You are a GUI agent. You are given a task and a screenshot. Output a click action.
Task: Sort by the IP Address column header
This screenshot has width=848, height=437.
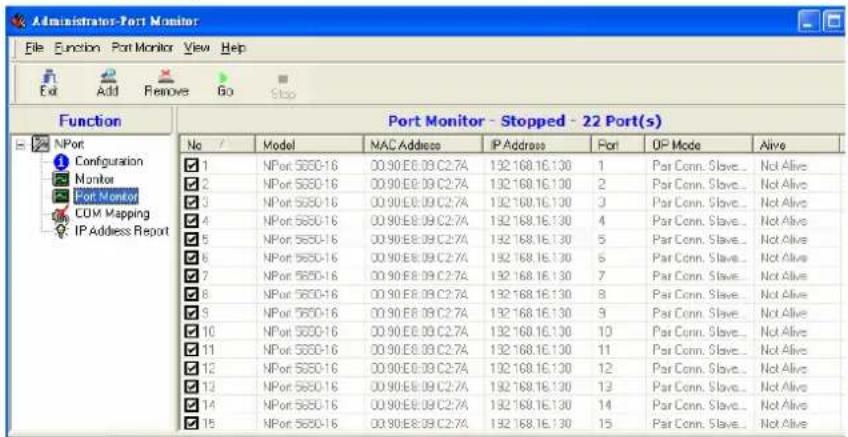(x=536, y=145)
